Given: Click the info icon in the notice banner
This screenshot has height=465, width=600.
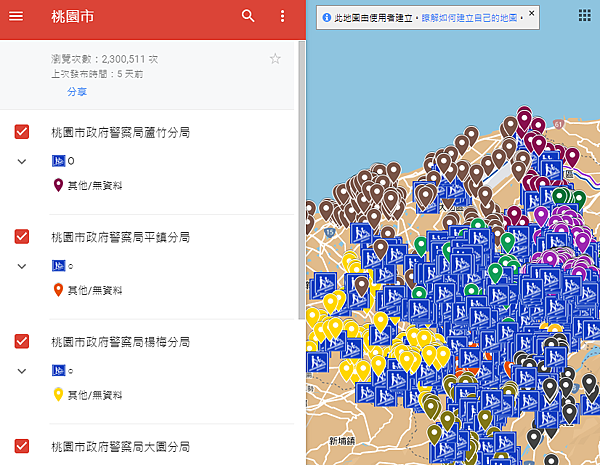Looking at the screenshot, I should (326, 18).
